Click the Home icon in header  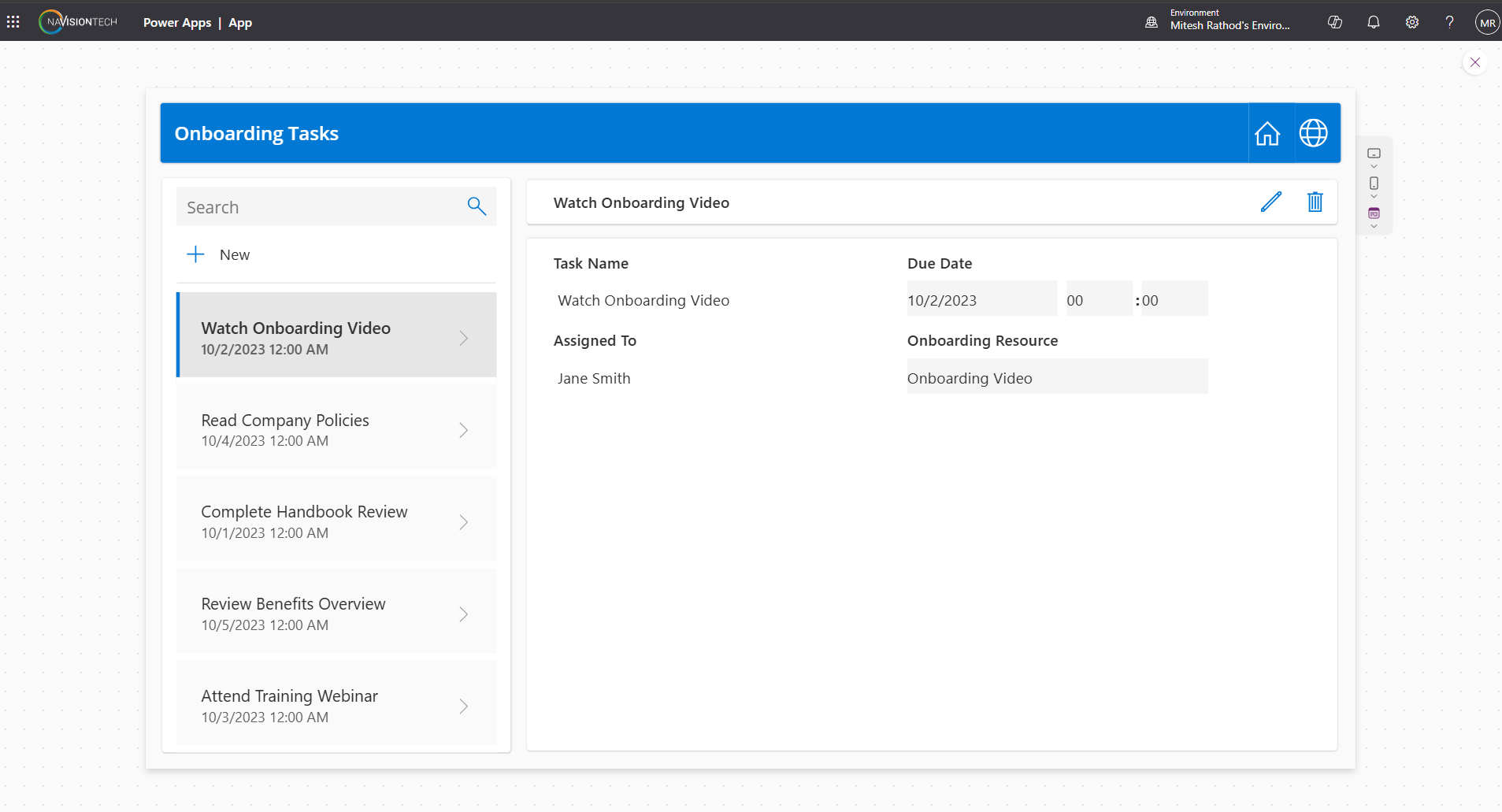click(x=1267, y=133)
